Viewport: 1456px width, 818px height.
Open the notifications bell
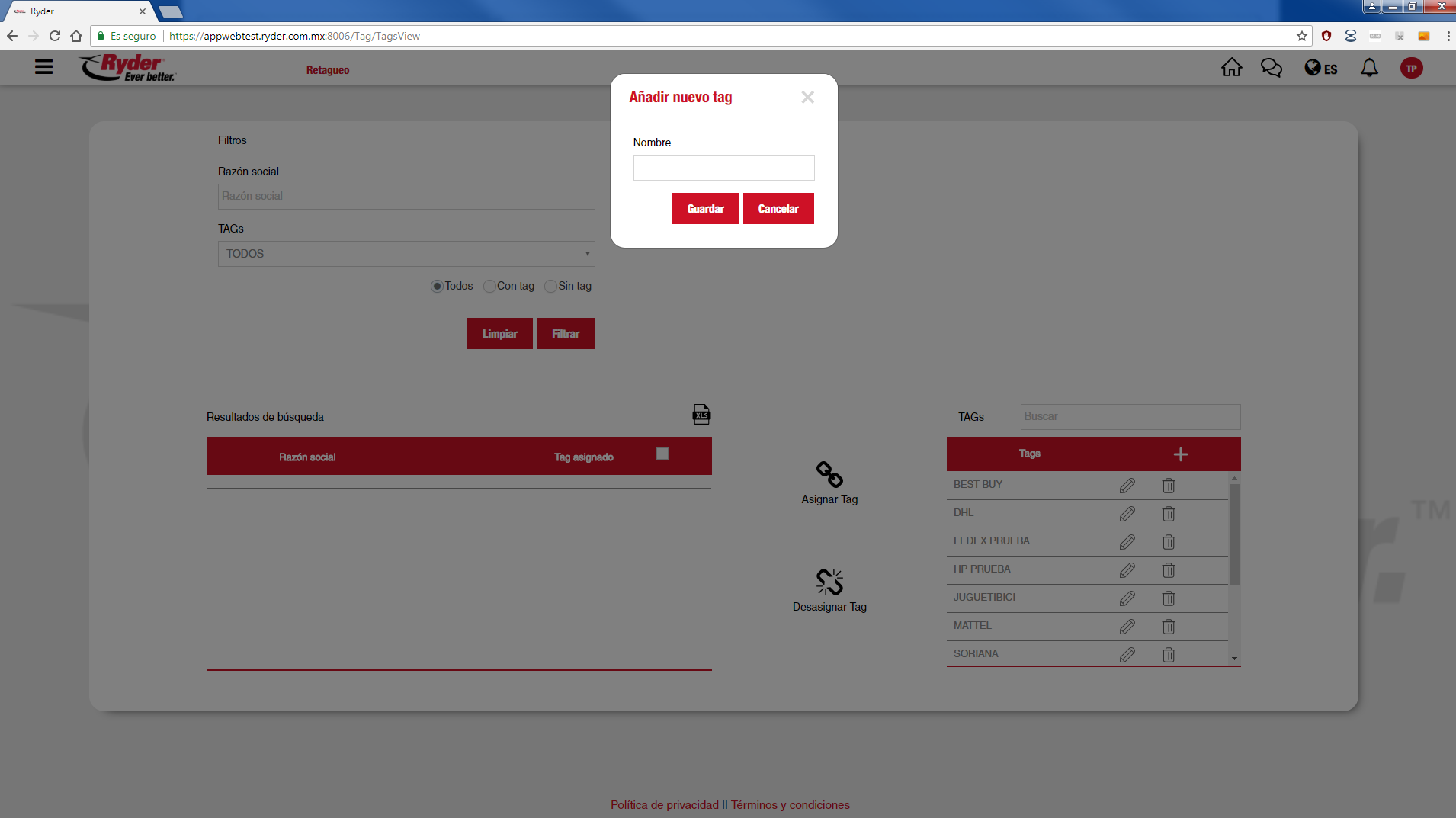click(1369, 68)
